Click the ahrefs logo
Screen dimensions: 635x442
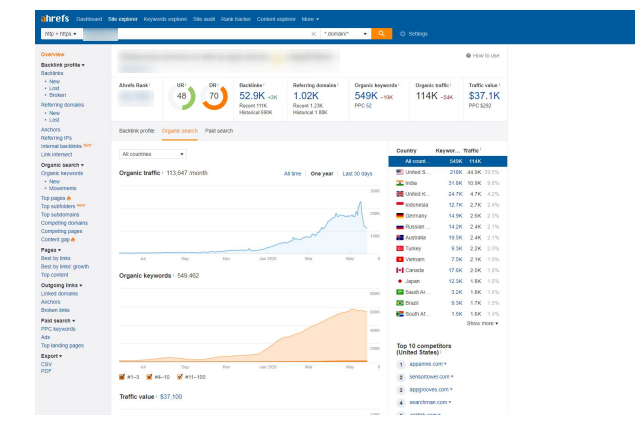(x=54, y=18)
